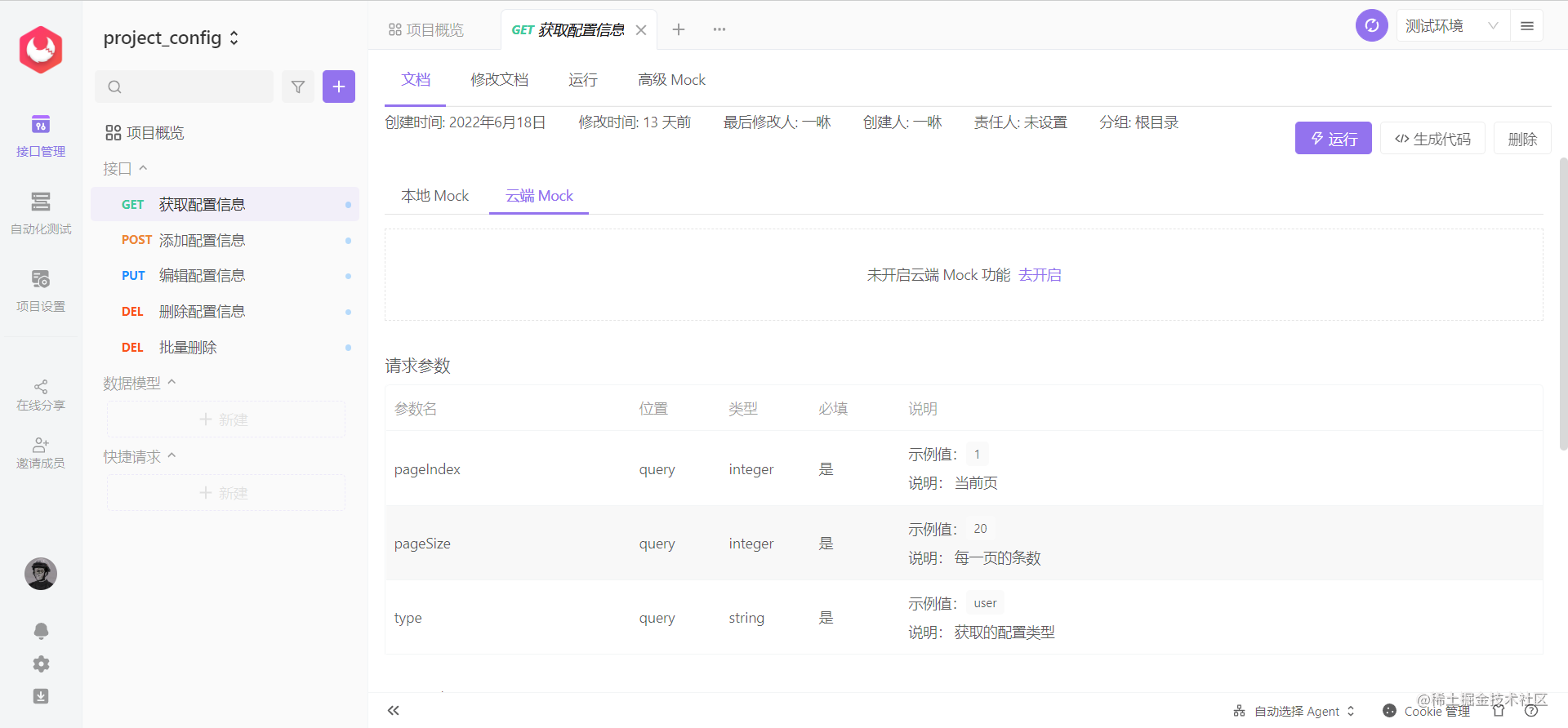The image size is (1568, 728).
Task: Select DEL 批量删除 interface
Action: click(x=225, y=348)
